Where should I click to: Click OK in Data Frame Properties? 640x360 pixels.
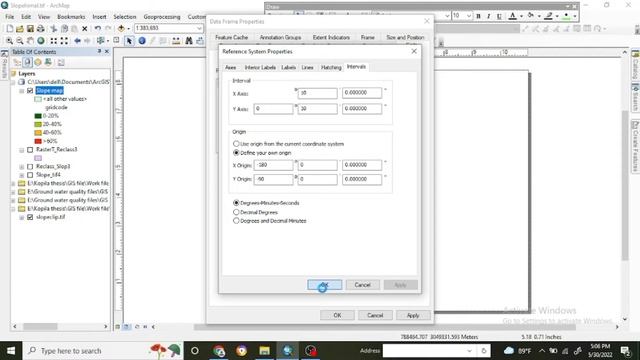point(337,315)
